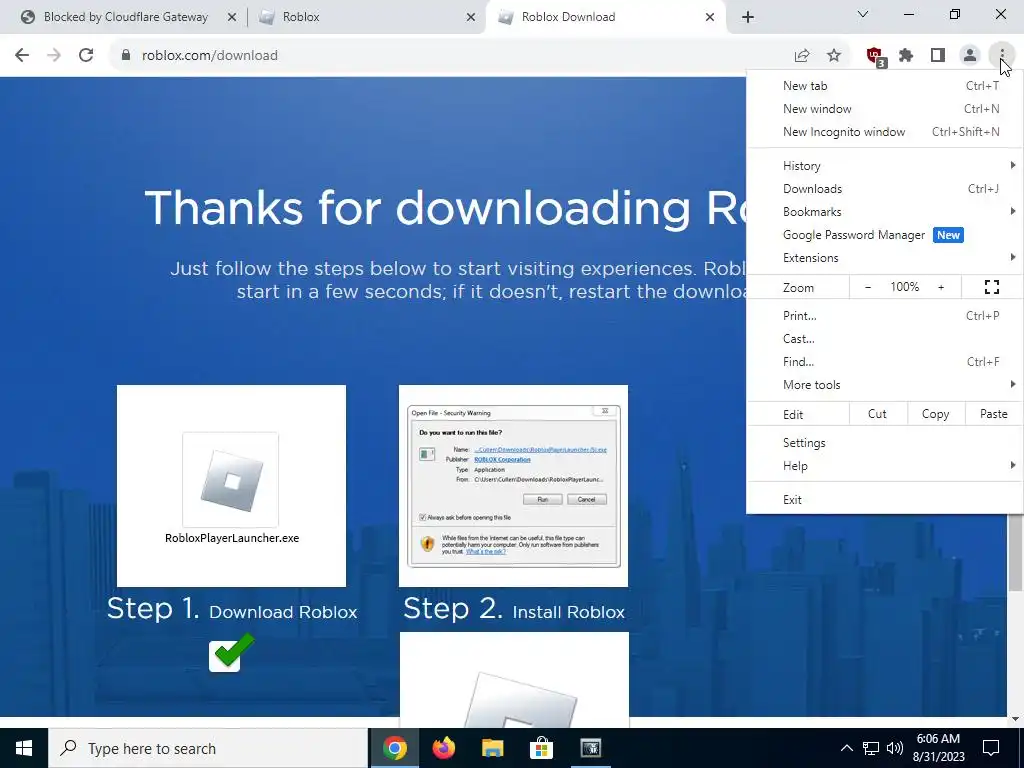Expand the Bookmarks submenu
This screenshot has width=1024, height=768.
[x=884, y=212]
